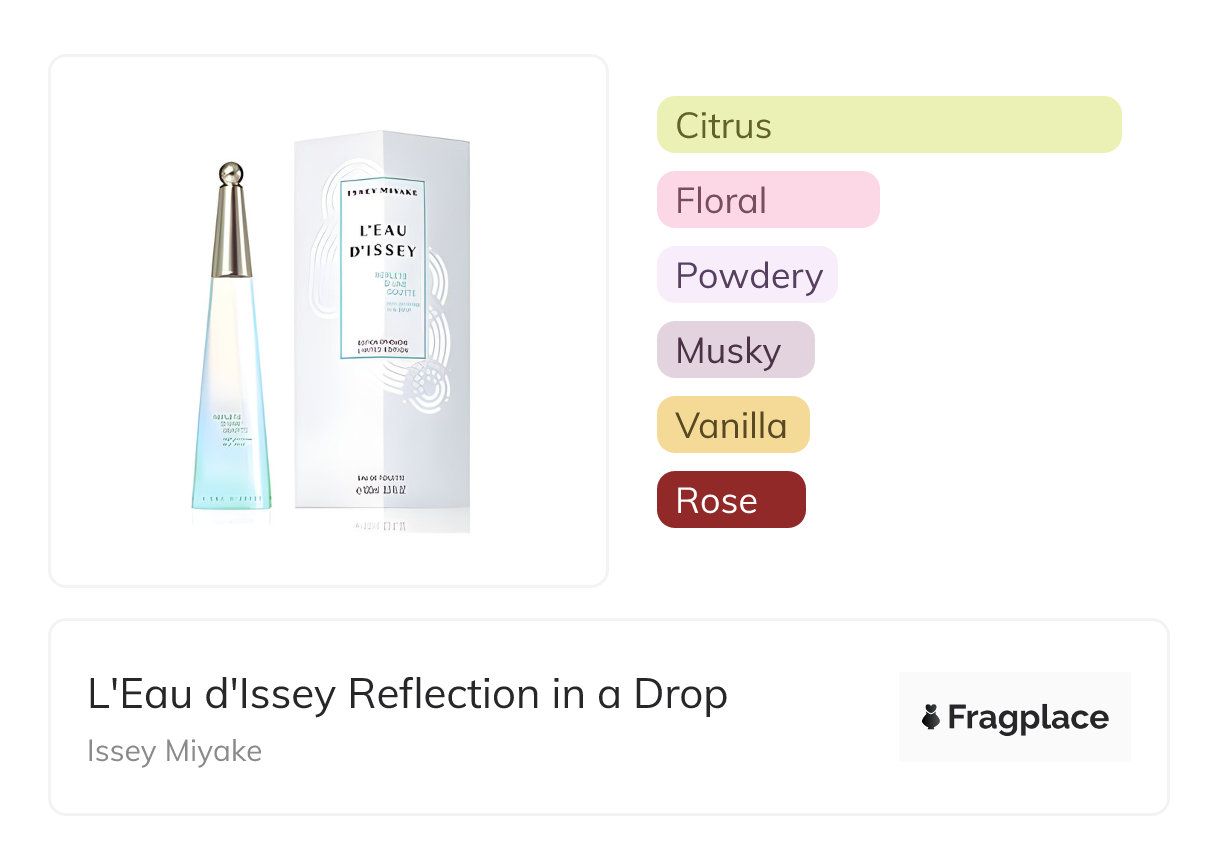Select the Citrus accord bar

tap(889, 125)
